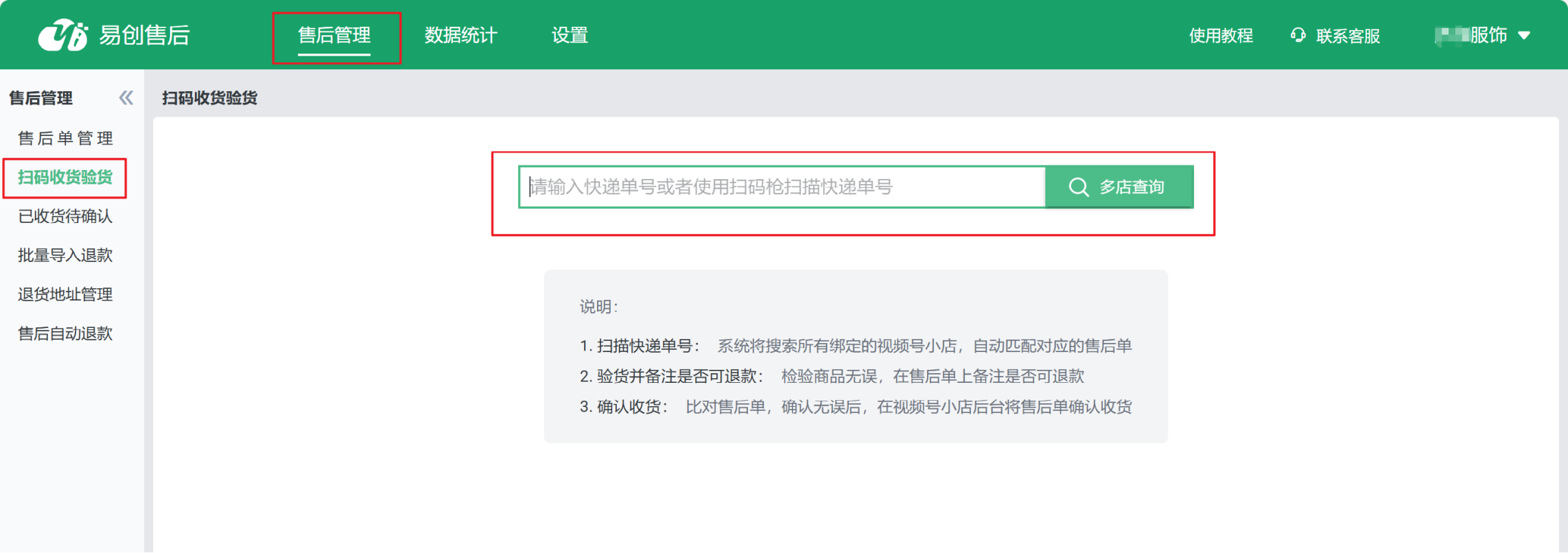Click the 联系客服 text link
Viewport: 1568px width, 553px height.
1348,36
